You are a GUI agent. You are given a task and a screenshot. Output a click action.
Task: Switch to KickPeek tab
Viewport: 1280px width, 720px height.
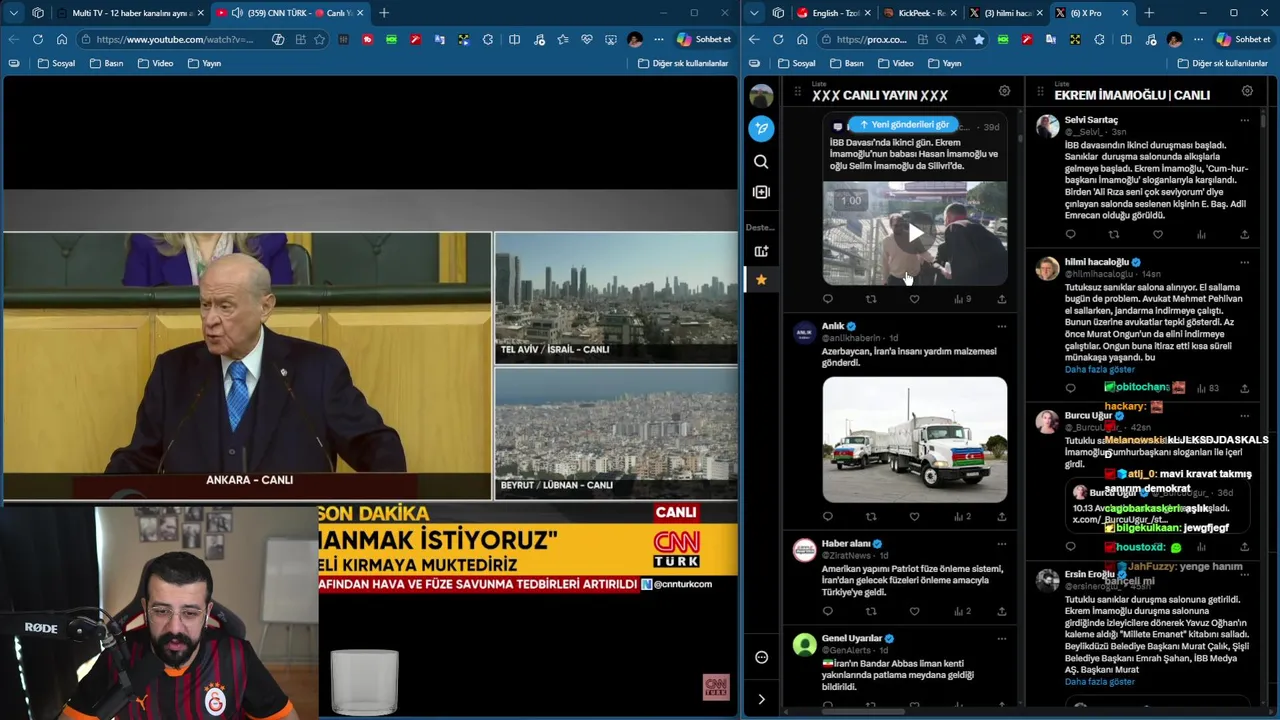click(921, 13)
